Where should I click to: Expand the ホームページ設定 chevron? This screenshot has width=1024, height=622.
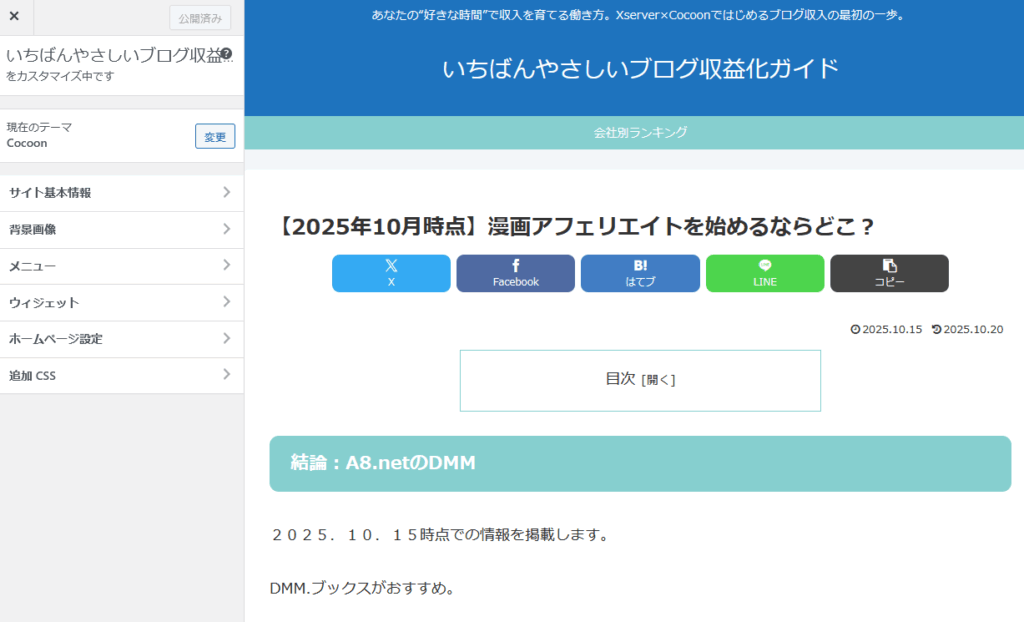click(227, 339)
